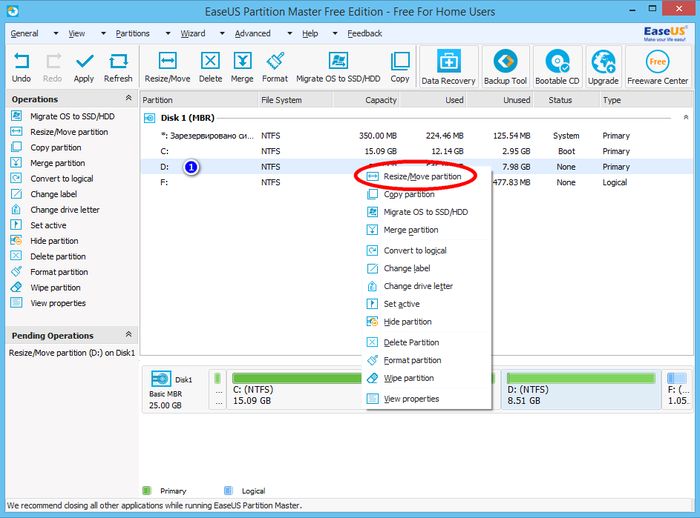Select Migrate OS to SSD/HDD in context menu
The height and width of the screenshot is (518, 700).
click(426, 212)
